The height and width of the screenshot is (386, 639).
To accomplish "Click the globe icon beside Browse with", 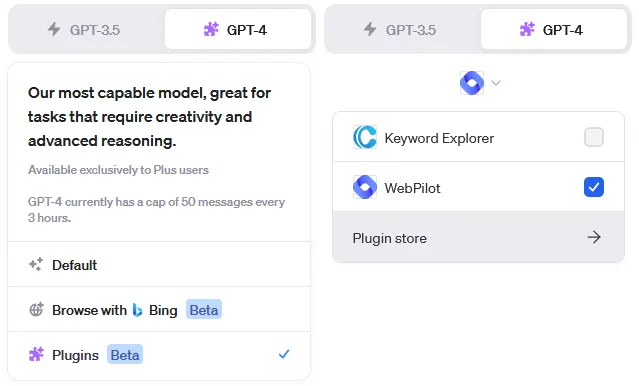I will coord(36,309).
